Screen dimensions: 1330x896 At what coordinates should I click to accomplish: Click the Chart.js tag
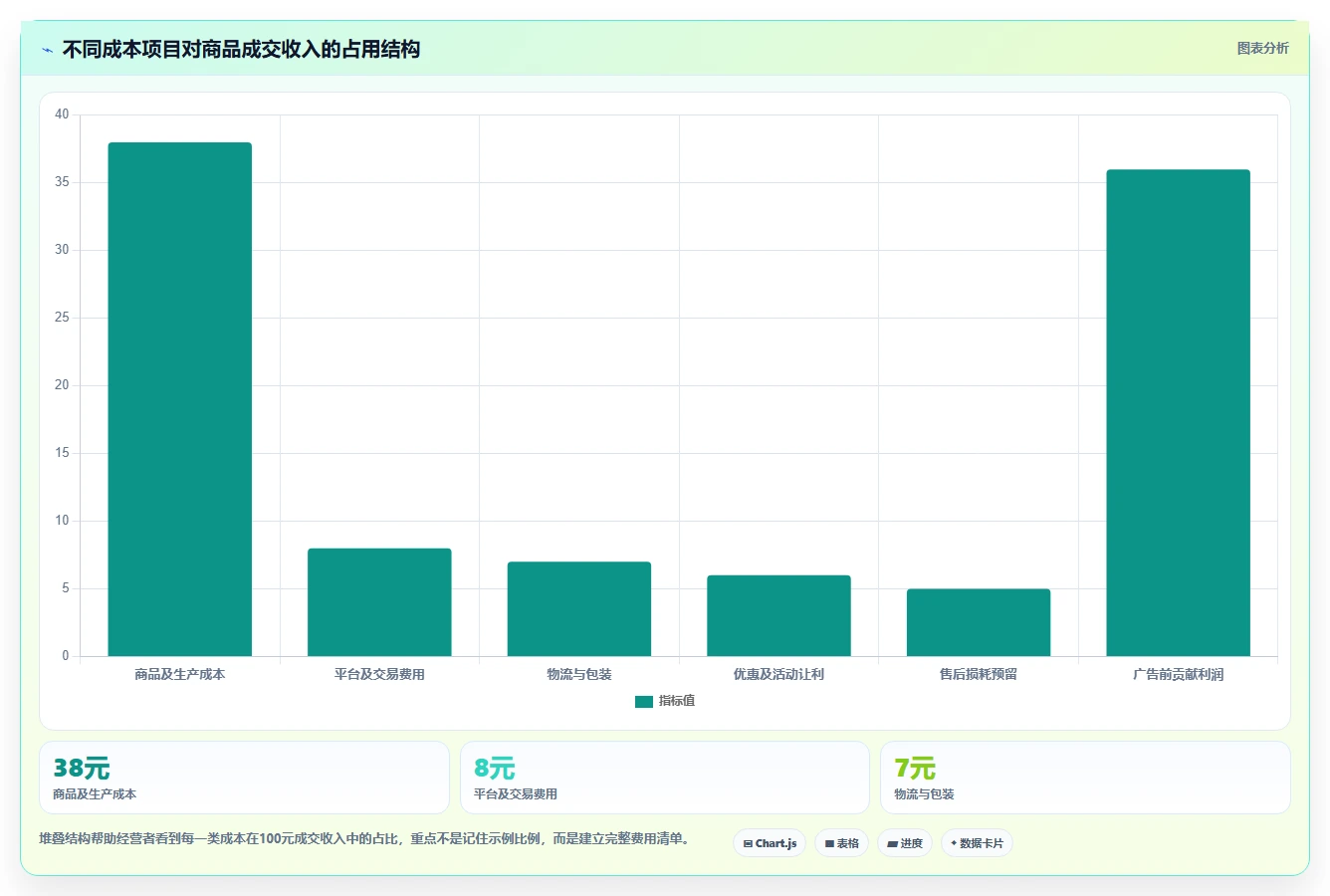pyautogui.click(x=770, y=843)
